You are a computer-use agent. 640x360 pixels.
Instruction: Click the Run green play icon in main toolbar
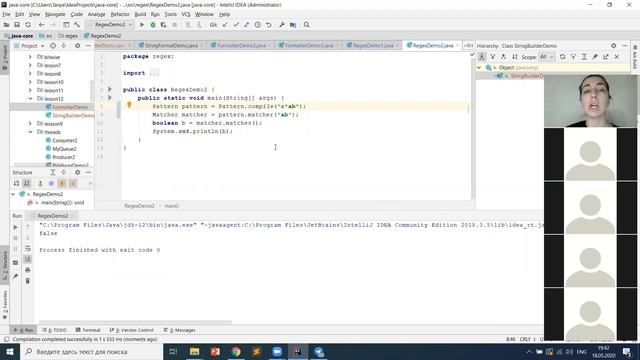pyautogui.click(x=142, y=25)
